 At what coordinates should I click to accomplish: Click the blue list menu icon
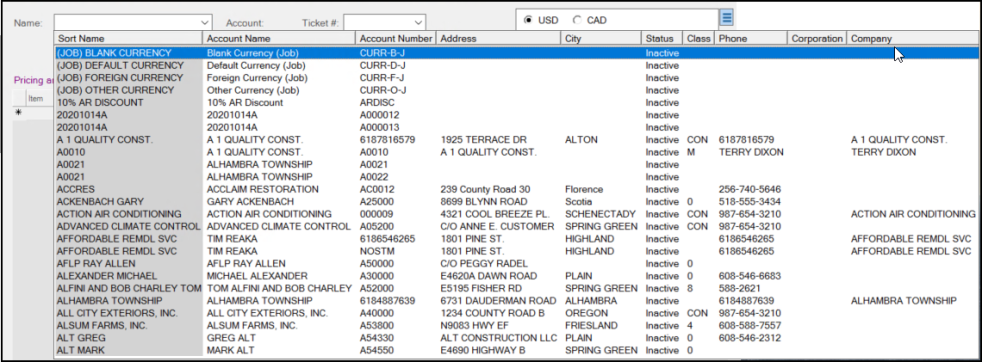(x=726, y=17)
